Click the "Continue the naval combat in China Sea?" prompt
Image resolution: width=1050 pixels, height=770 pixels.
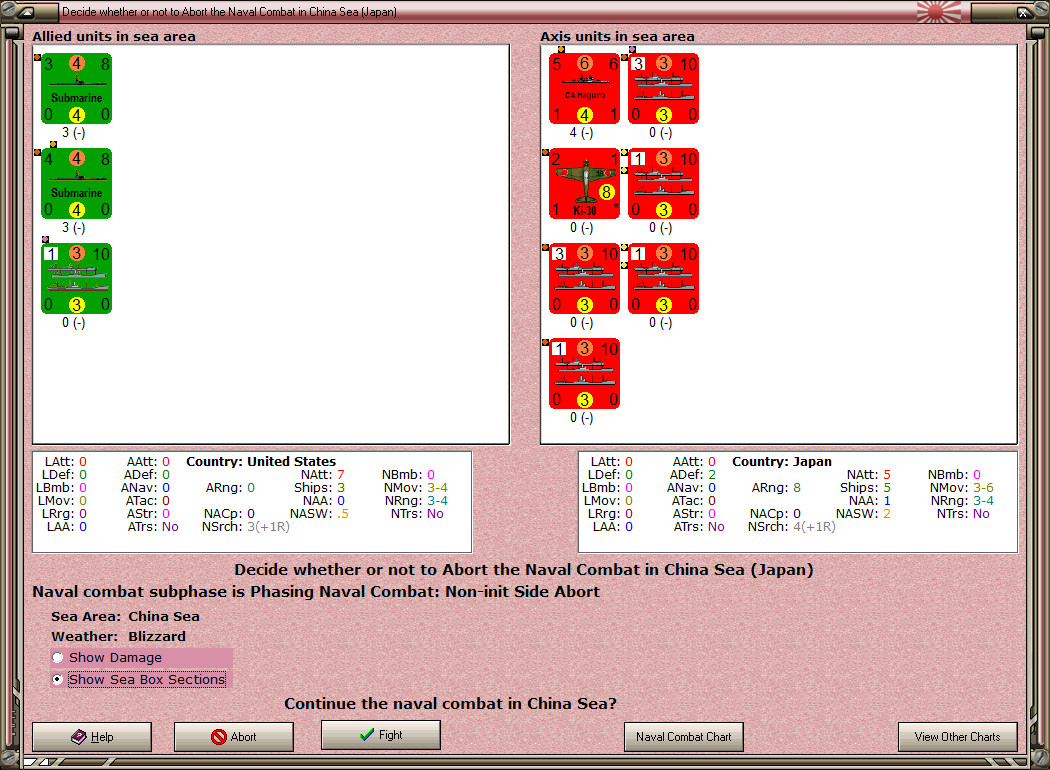450,704
